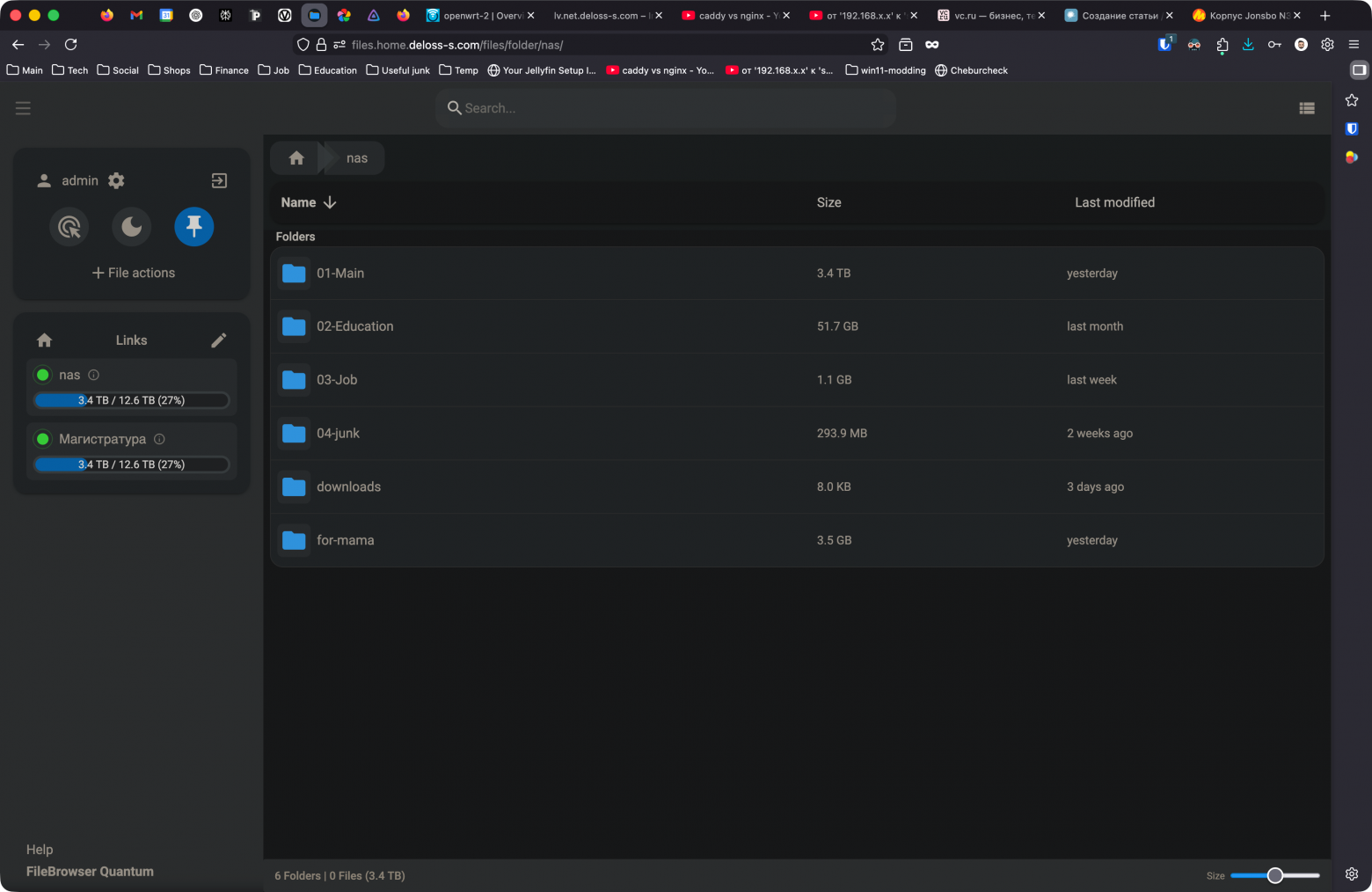The width and height of the screenshot is (1372, 892).
Task: Log out using the exit icon
Action: tap(218, 180)
